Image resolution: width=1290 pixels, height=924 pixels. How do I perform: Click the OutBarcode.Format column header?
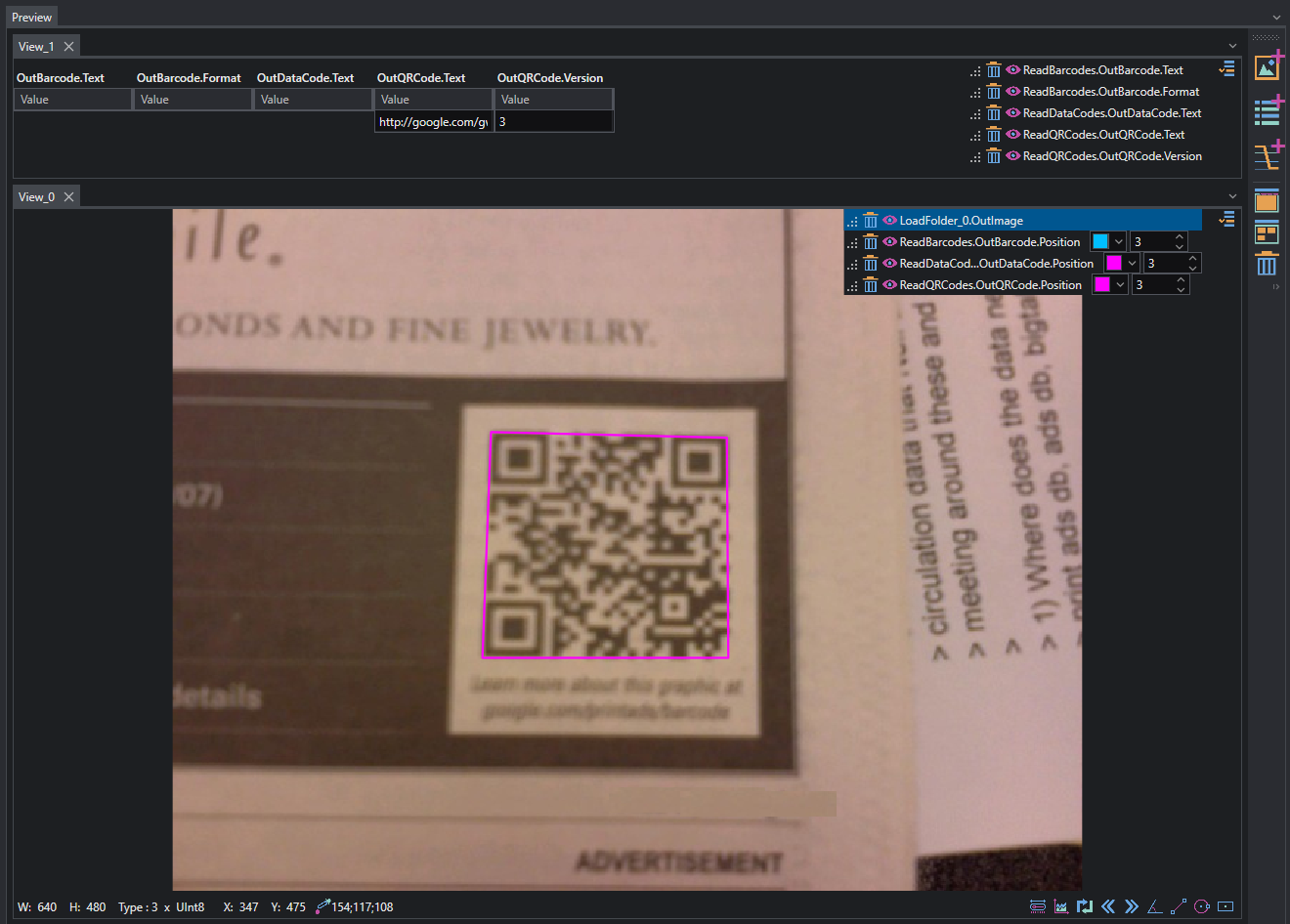click(189, 78)
